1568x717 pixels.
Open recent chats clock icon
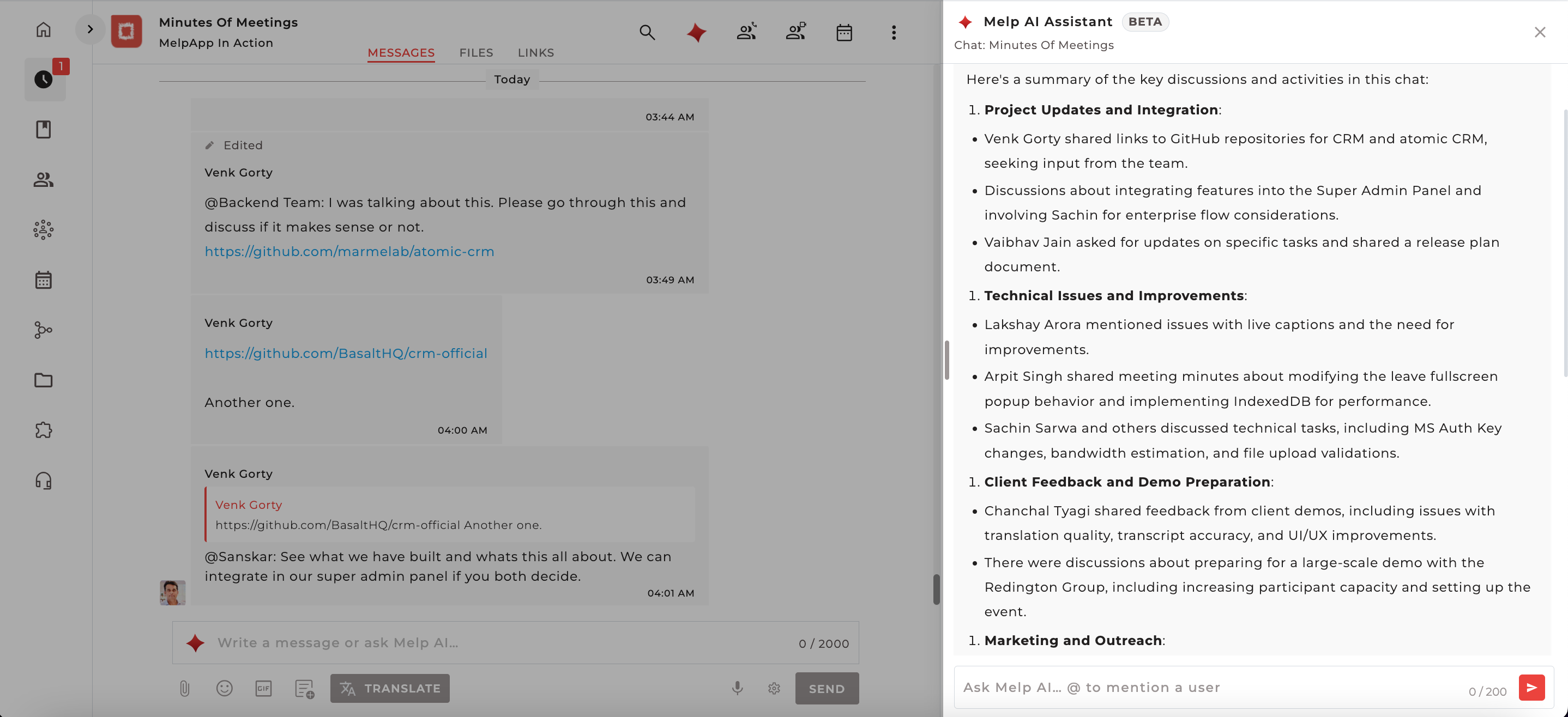pyautogui.click(x=43, y=79)
